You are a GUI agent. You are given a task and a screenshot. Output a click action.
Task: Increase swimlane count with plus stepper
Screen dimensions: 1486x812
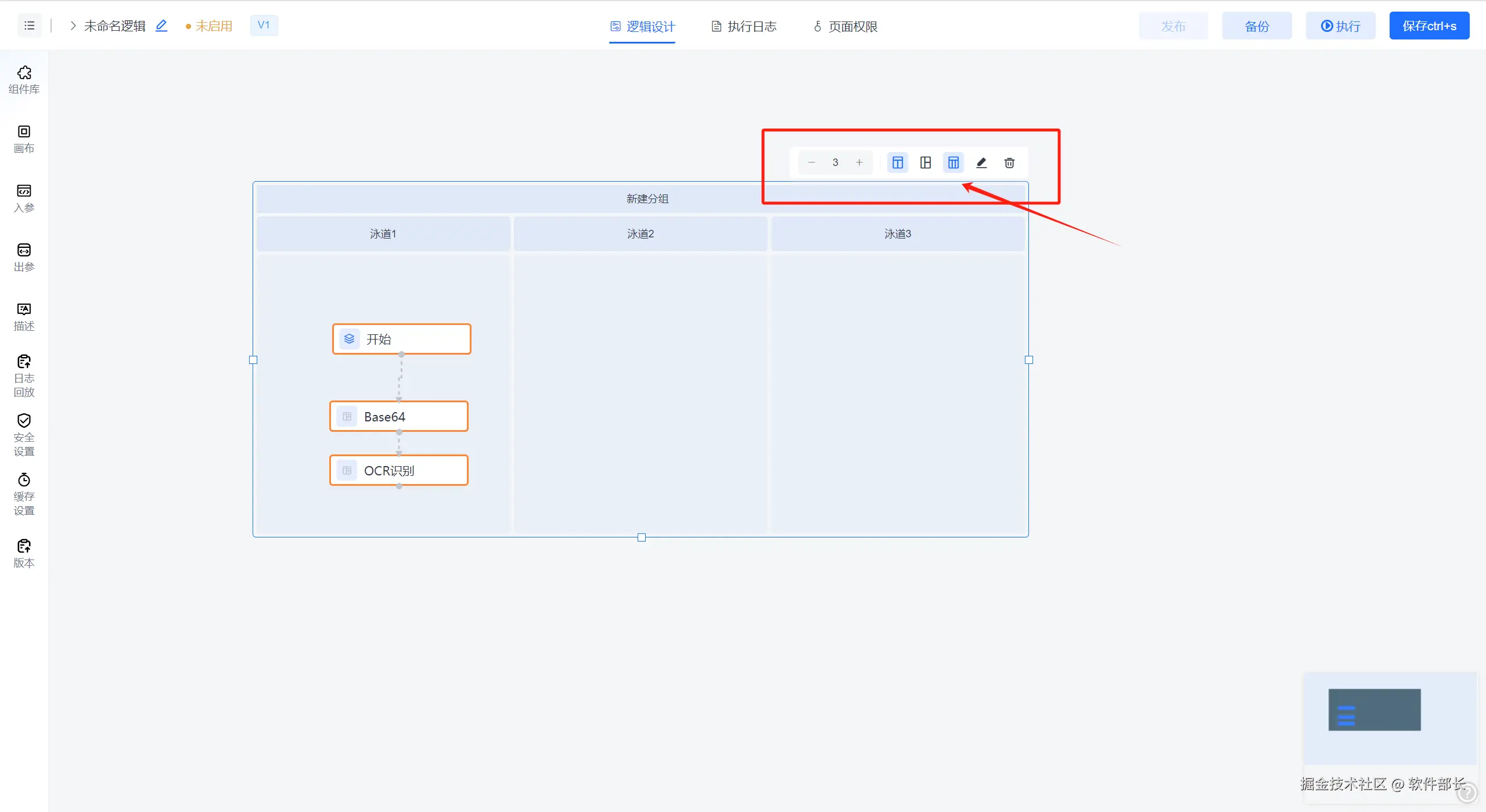[859, 163]
